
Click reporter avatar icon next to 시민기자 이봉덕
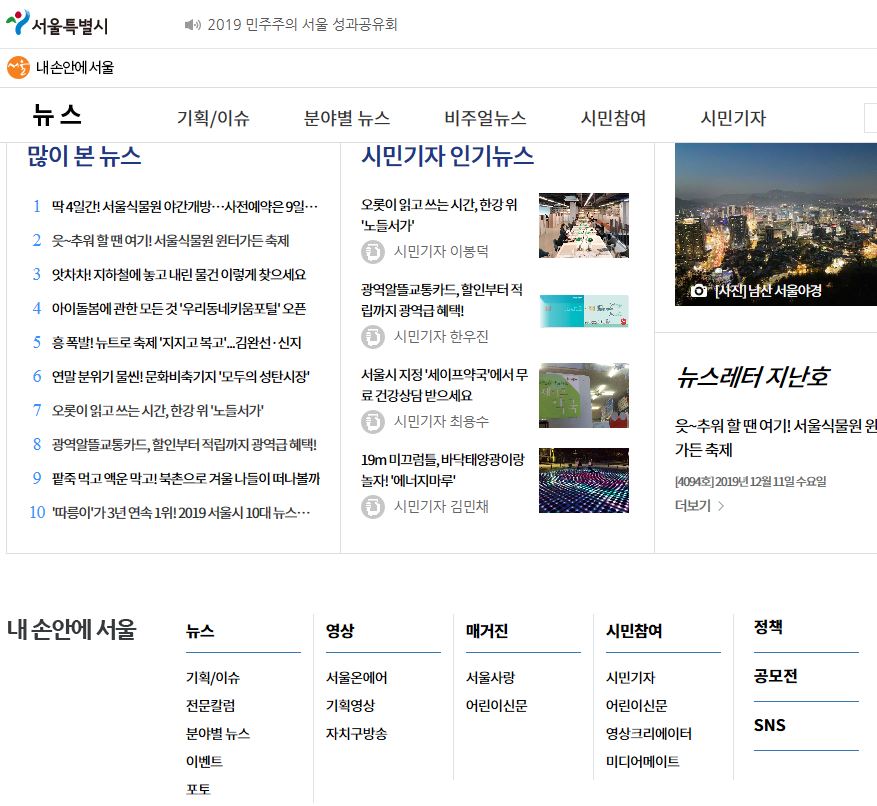point(373,252)
